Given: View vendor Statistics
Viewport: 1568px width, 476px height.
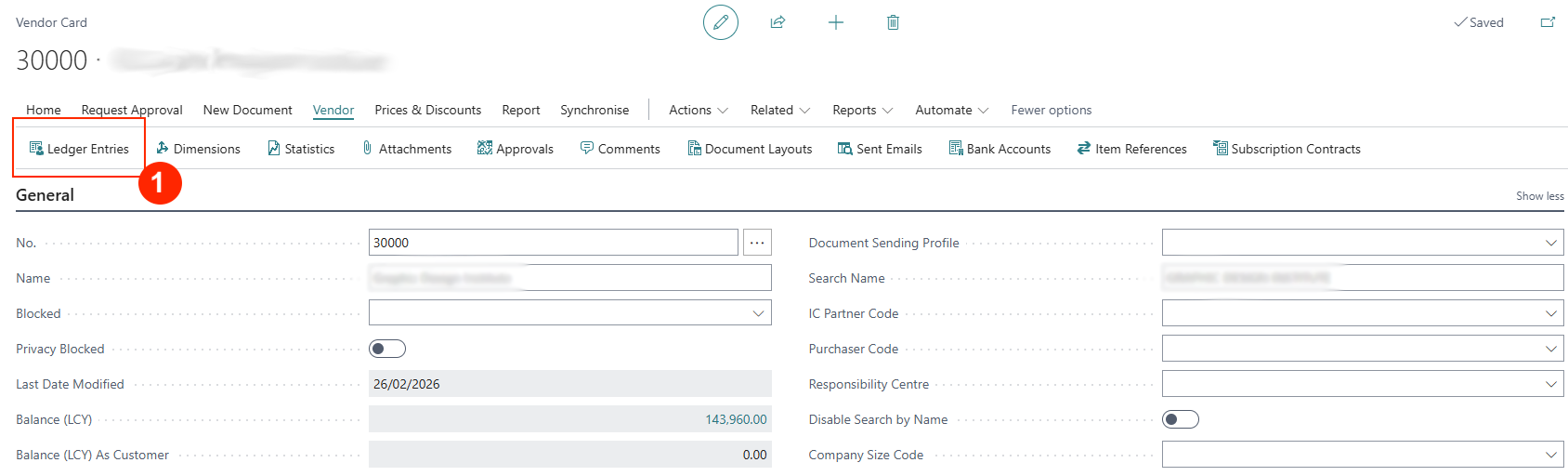Looking at the screenshot, I should 301,149.
